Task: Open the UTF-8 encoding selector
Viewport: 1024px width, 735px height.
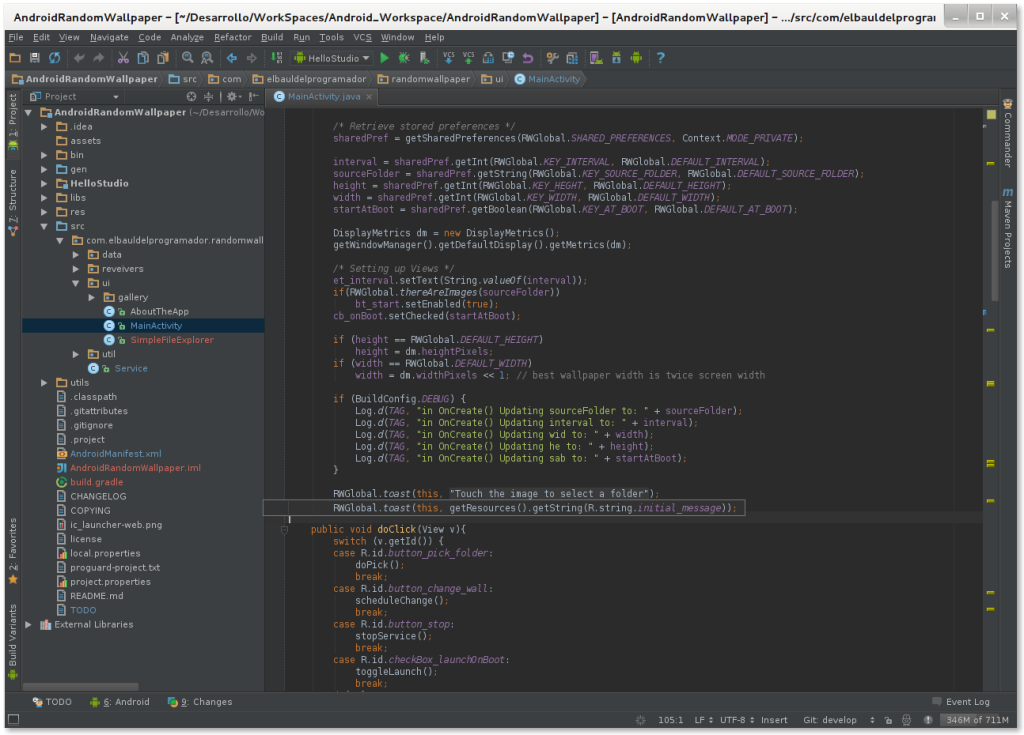Action: (737, 720)
